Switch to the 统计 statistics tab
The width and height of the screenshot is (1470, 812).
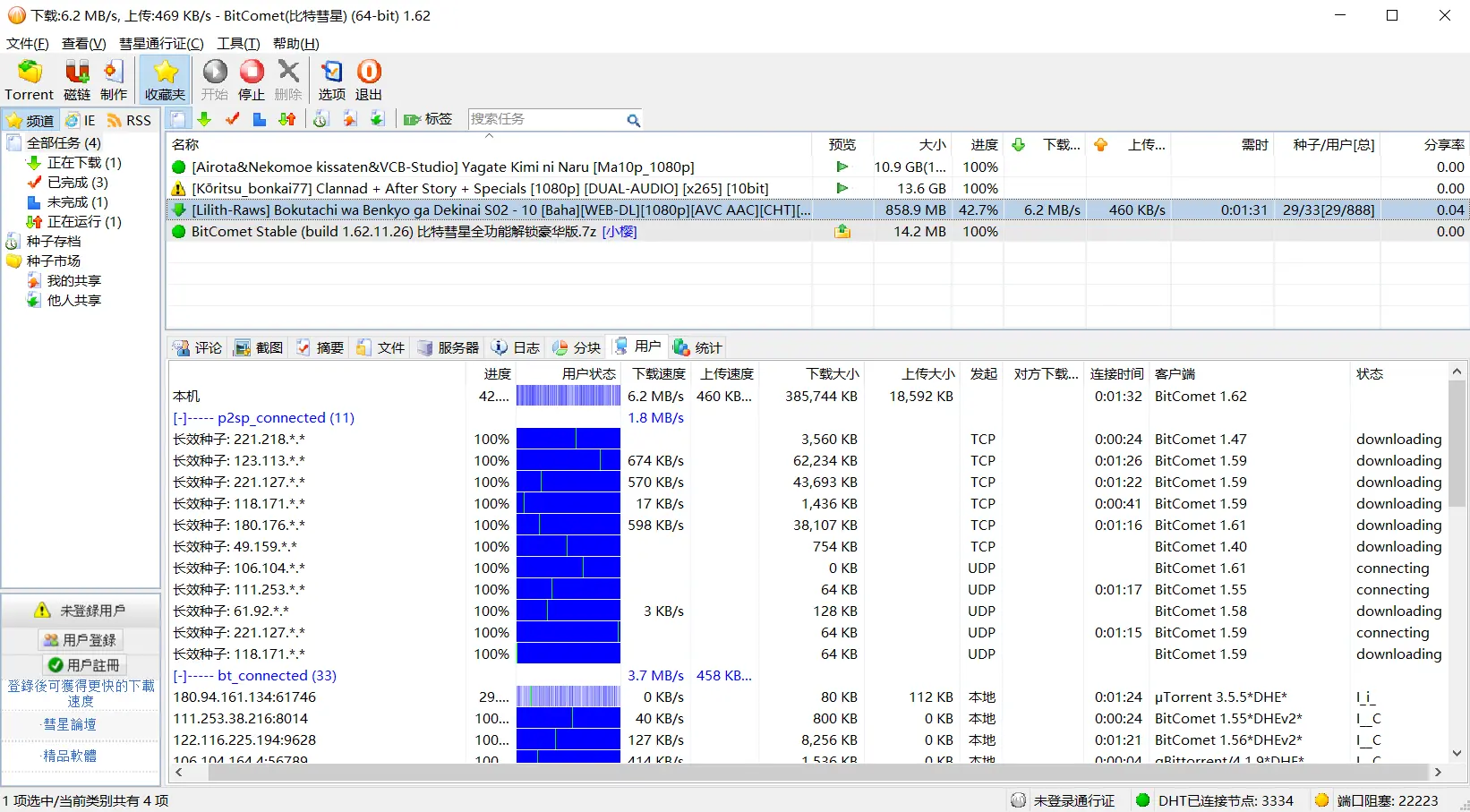pos(697,347)
